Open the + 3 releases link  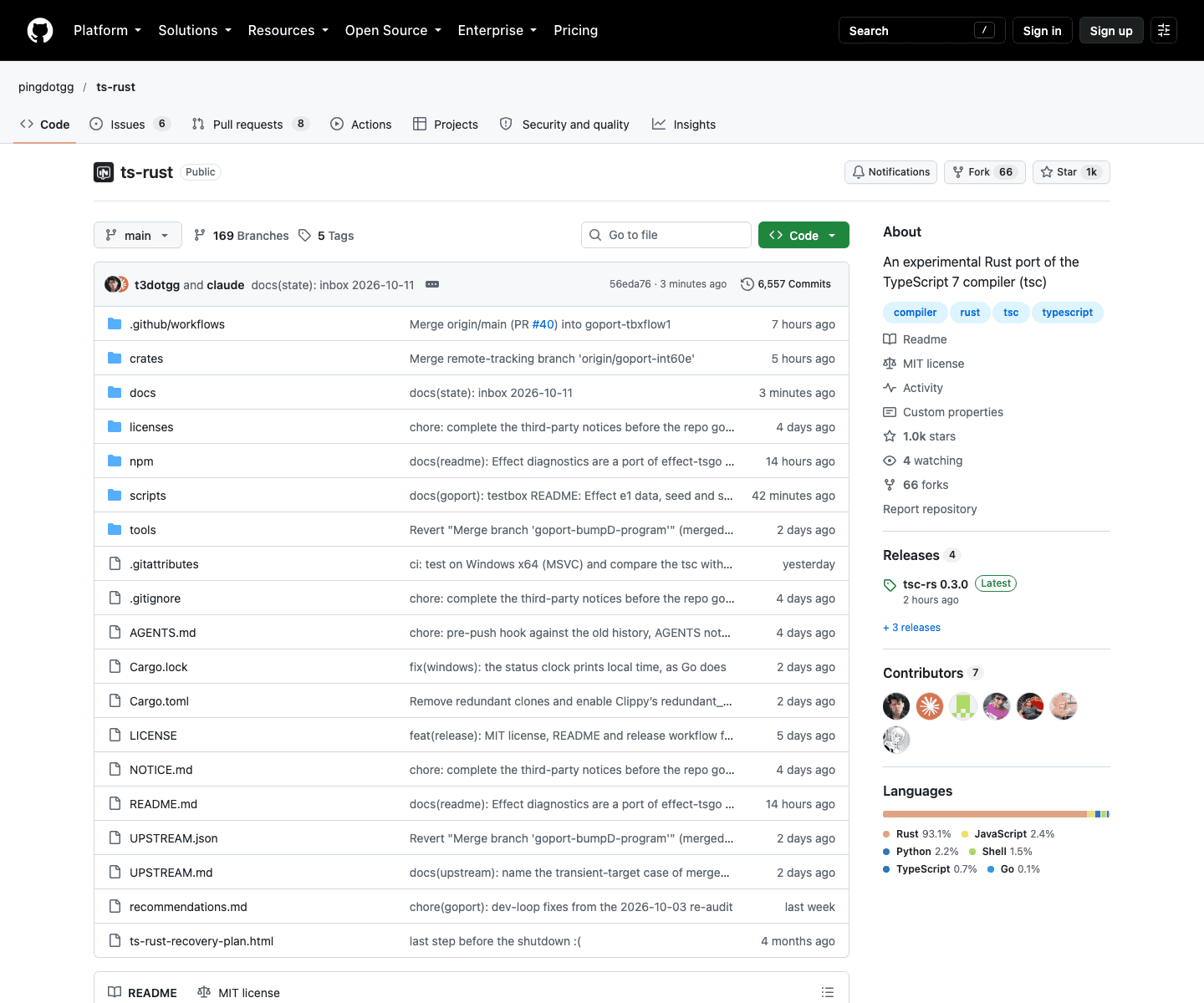[911, 628]
